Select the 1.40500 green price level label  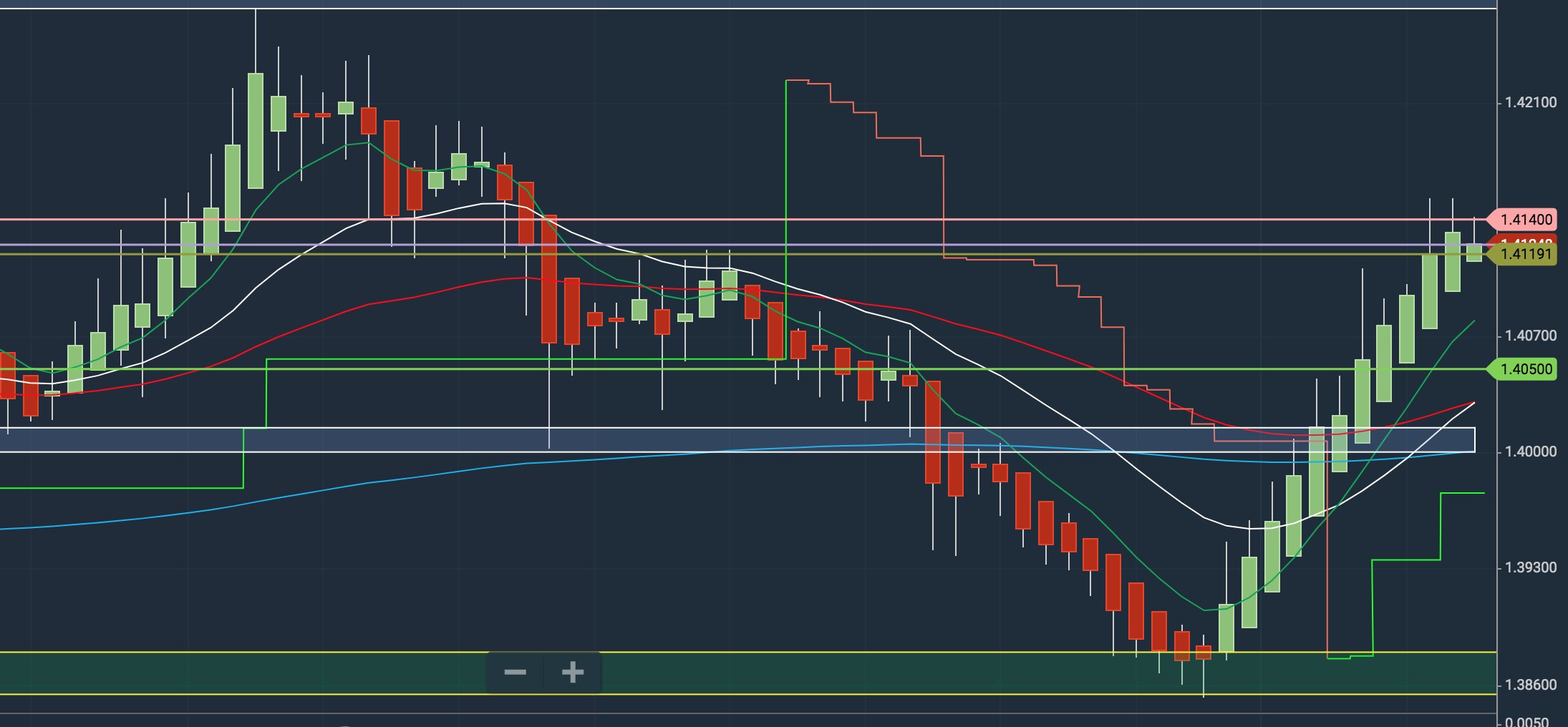click(x=1521, y=369)
